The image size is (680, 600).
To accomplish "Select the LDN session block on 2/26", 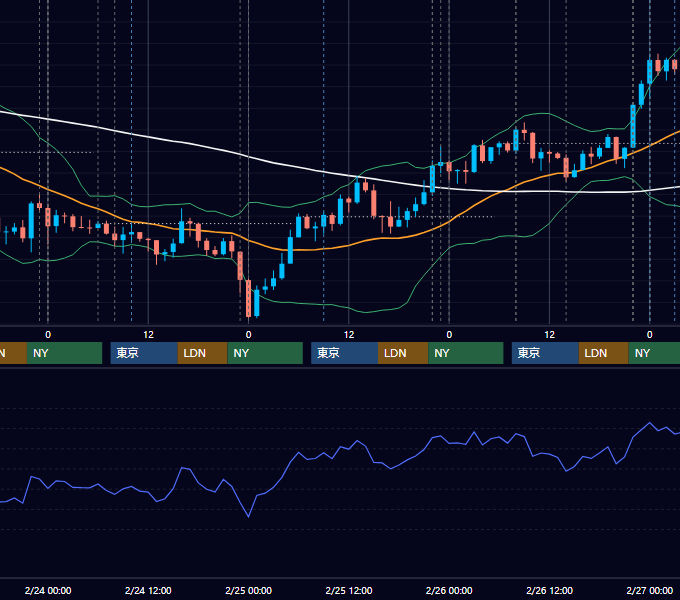I will (604, 353).
